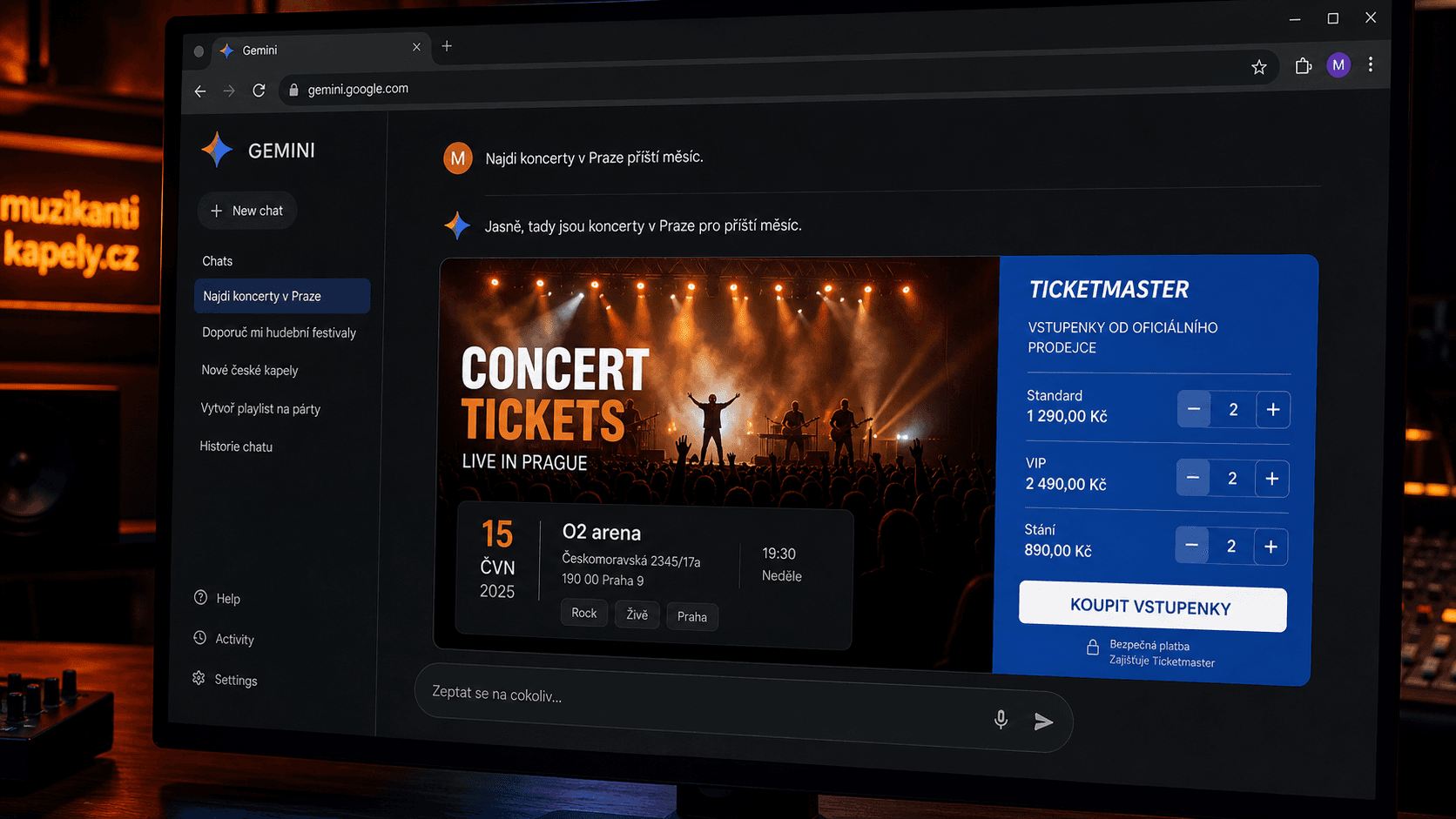Decrease Stání ticket quantity with minus
The height and width of the screenshot is (819, 1456).
(x=1192, y=545)
